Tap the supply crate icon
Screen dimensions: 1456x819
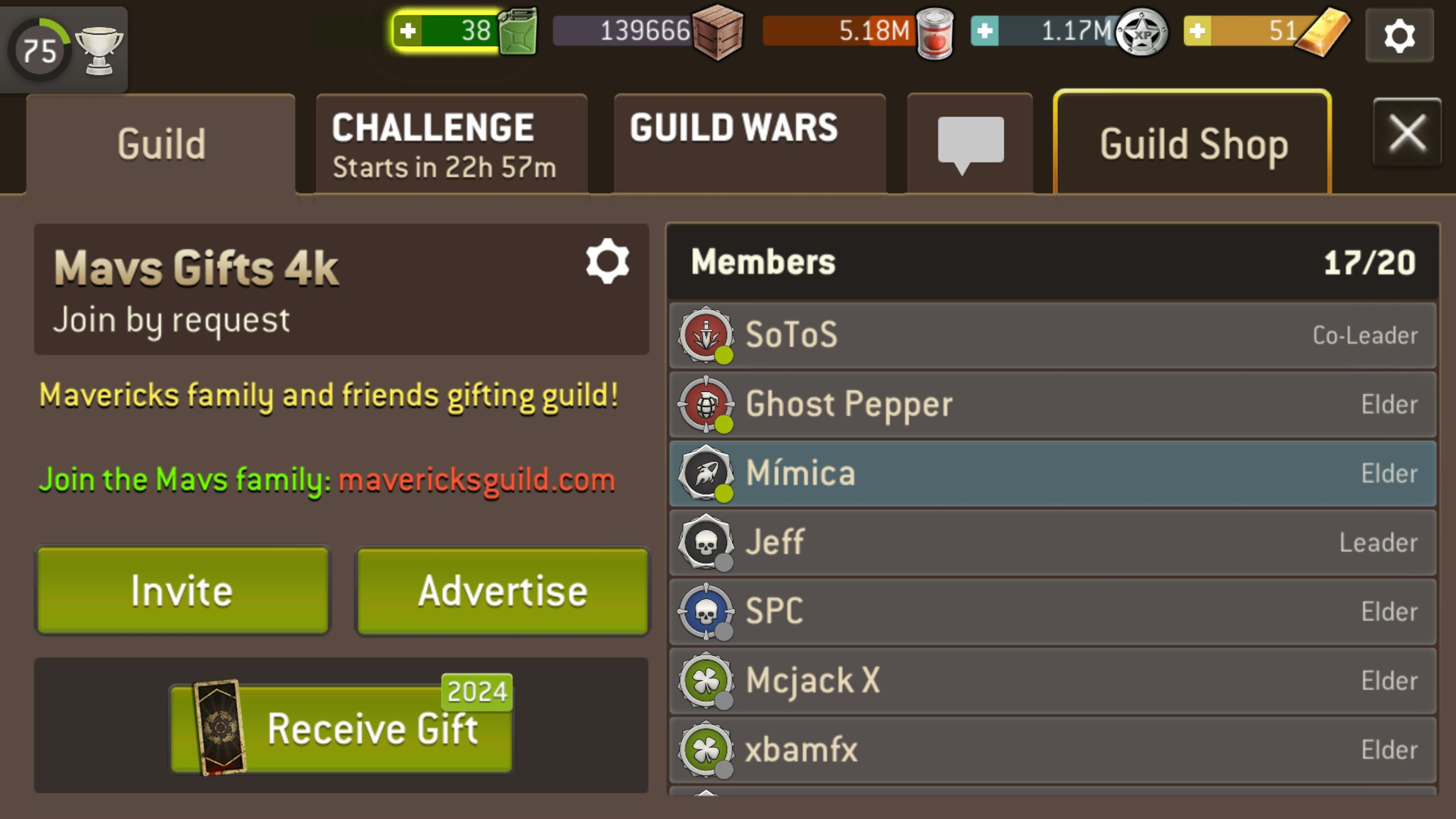point(718,32)
